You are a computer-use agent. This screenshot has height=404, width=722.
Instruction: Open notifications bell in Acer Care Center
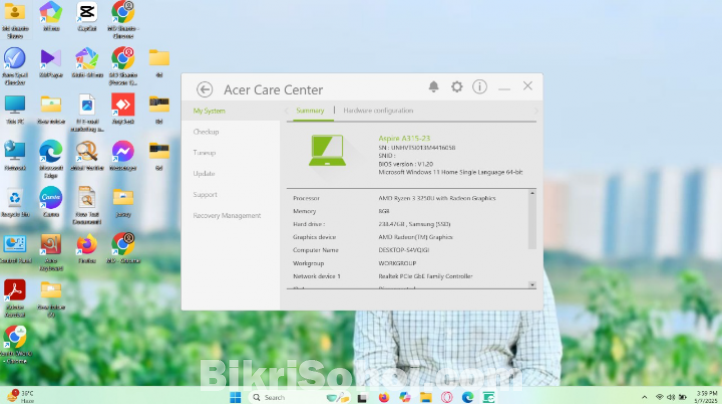[433, 87]
